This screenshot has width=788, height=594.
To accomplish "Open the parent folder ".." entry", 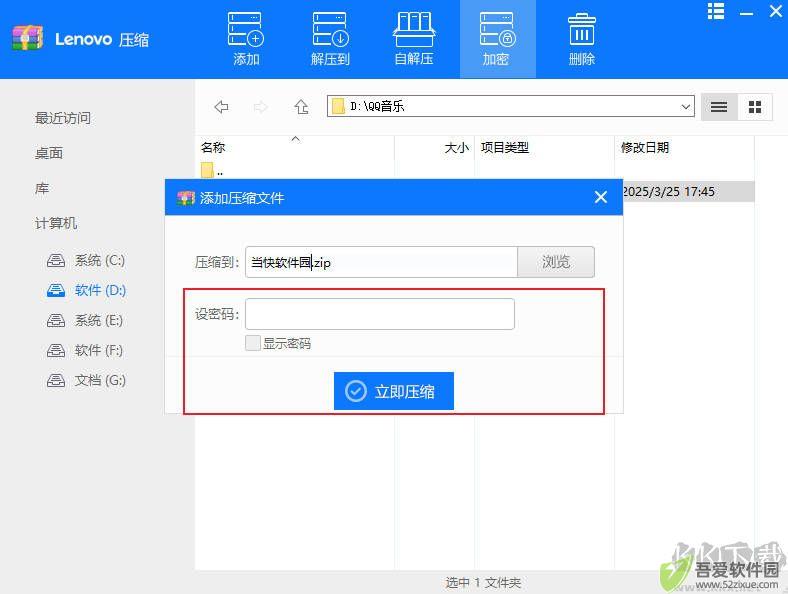I will point(212,170).
